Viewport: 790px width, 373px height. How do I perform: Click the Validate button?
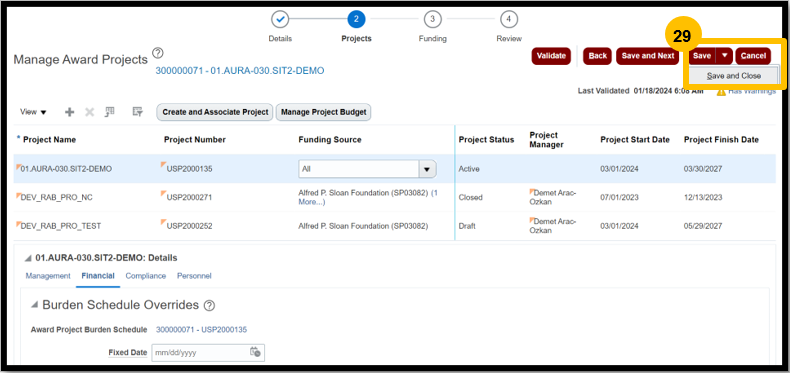(x=551, y=56)
